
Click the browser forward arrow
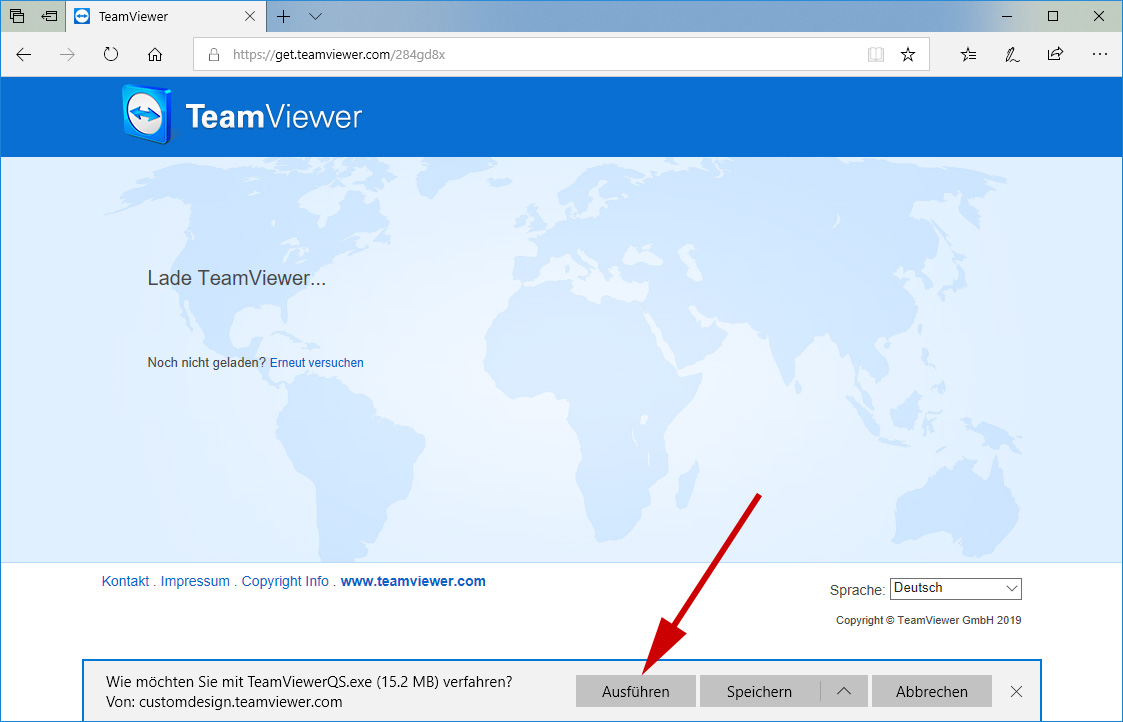tap(67, 54)
